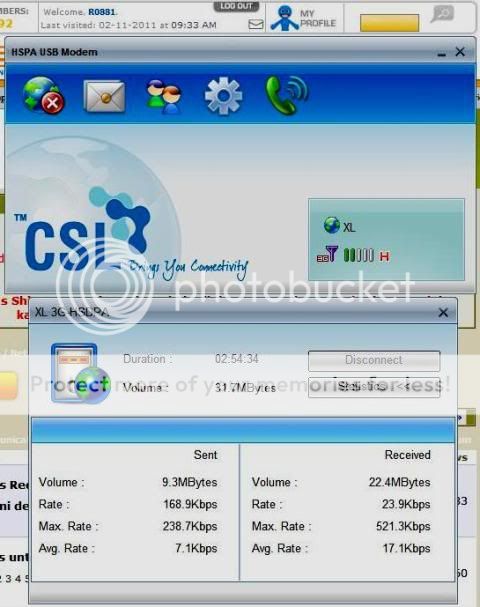Open the settings gear icon
This screenshot has height=607, width=480.
pyautogui.click(x=223, y=96)
